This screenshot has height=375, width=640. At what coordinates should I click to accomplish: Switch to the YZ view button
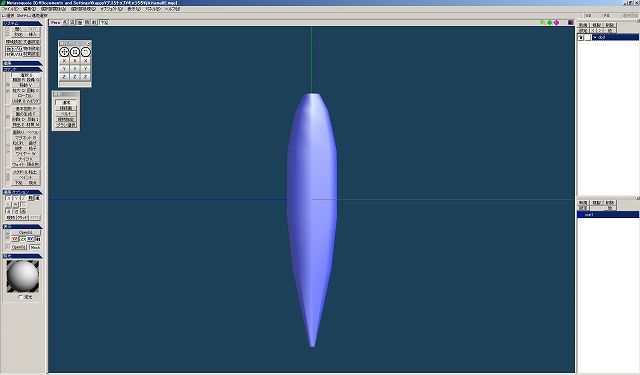click(15, 239)
